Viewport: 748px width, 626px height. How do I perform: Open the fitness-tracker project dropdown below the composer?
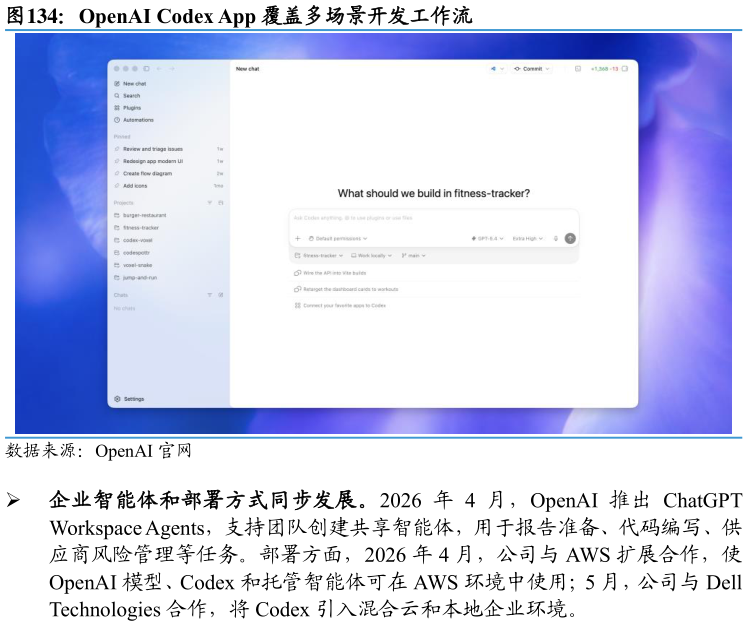pos(319,256)
